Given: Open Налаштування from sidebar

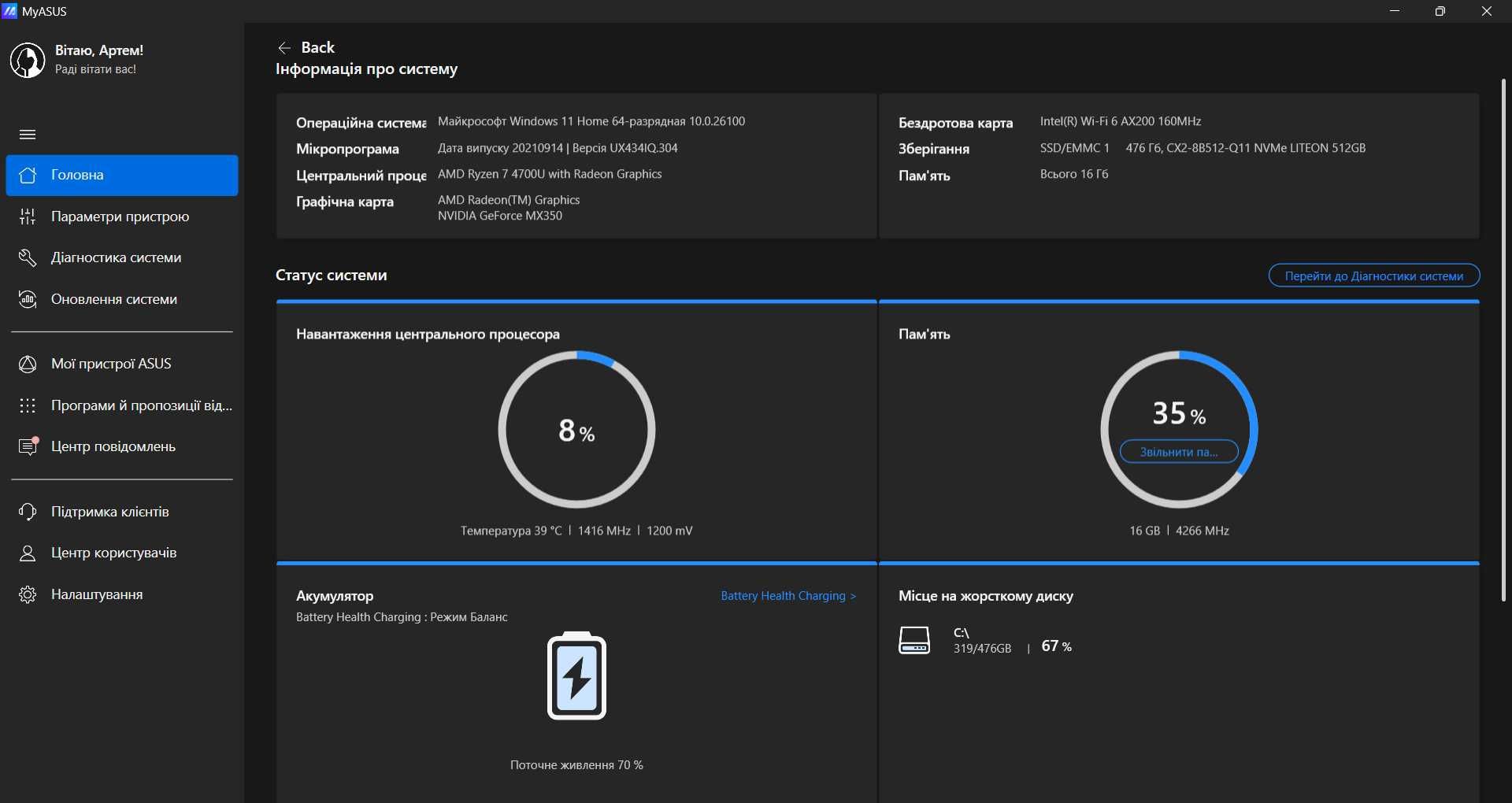Looking at the screenshot, I should [122, 594].
